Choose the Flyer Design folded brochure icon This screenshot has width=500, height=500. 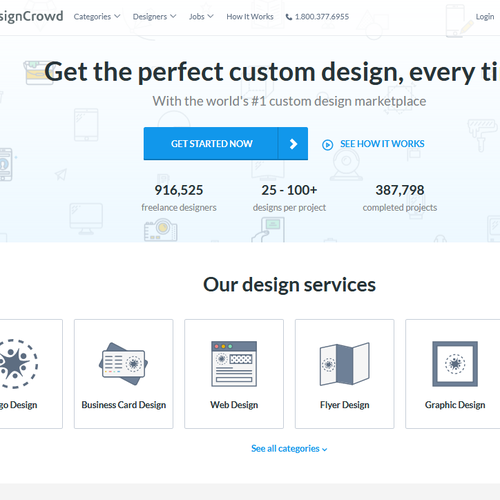(344, 364)
